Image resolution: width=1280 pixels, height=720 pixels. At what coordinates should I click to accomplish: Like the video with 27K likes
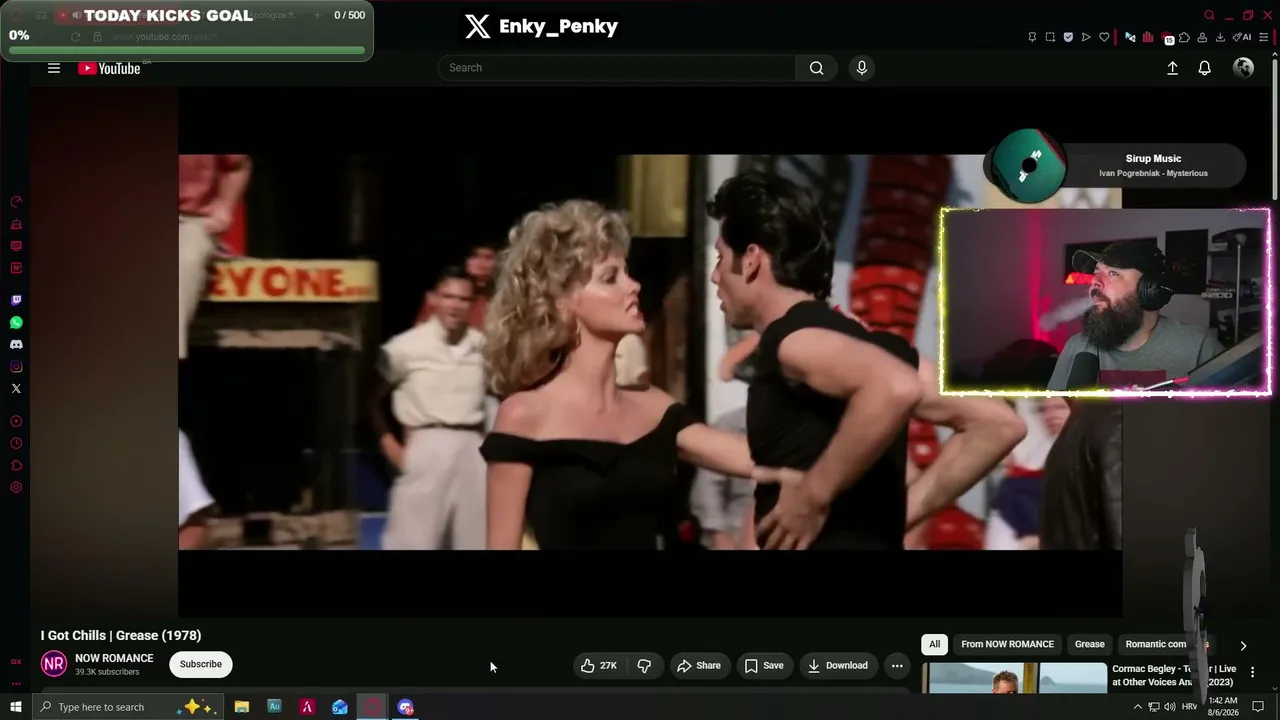pos(599,666)
